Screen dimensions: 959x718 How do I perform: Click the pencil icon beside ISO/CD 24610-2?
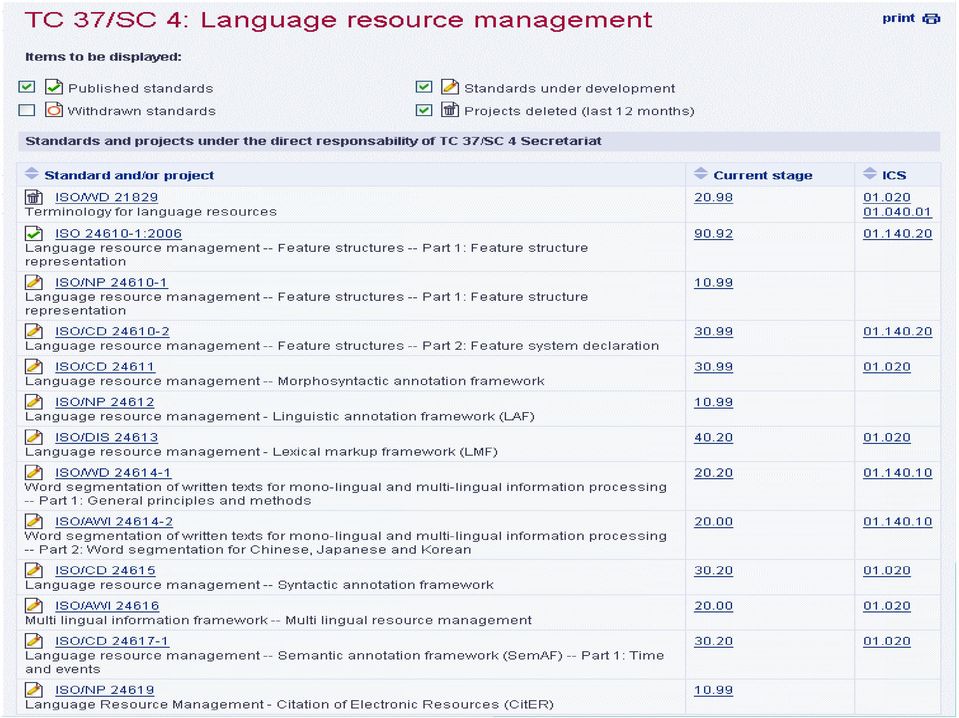(34, 331)
